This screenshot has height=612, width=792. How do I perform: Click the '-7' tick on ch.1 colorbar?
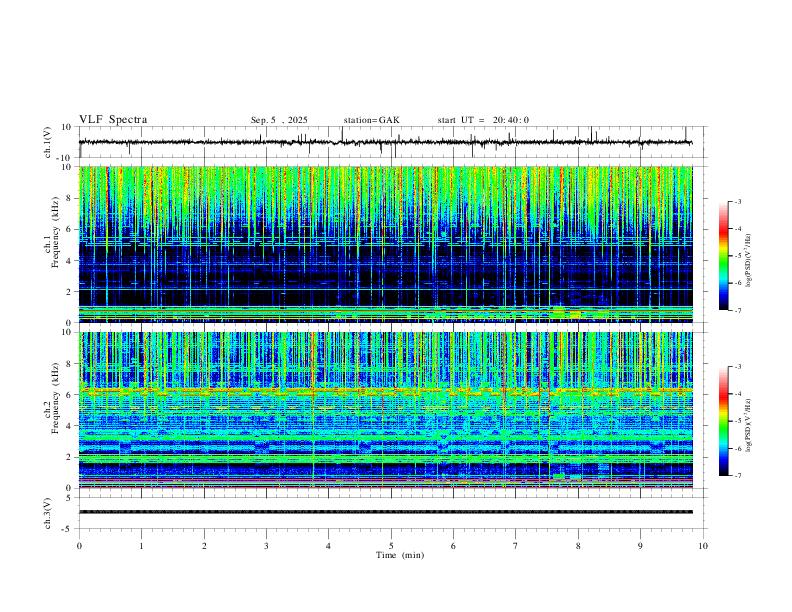[x=737, y=311]
